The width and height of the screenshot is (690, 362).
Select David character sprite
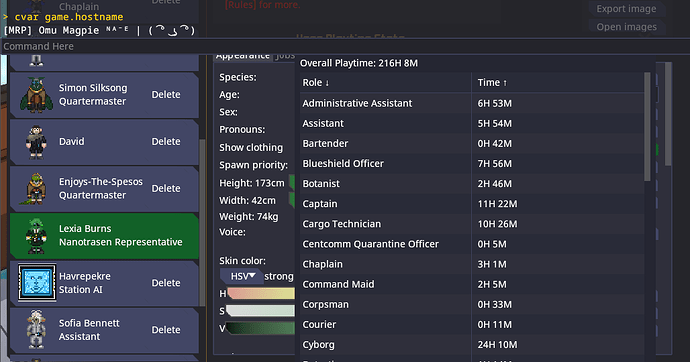click(x=36, y=142)
